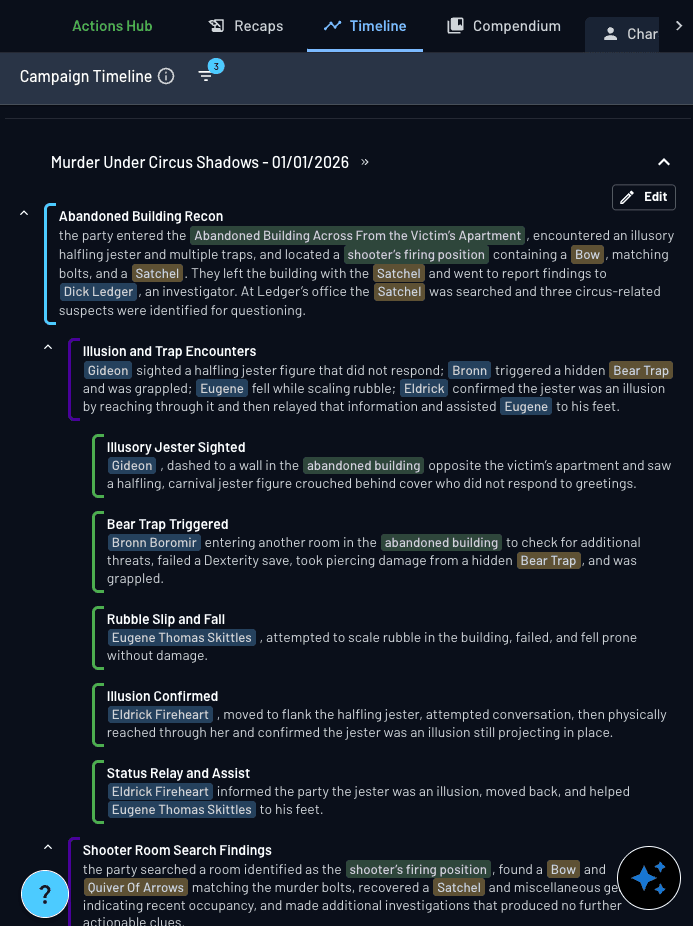Click the Timeline chart-line icon
Screen dimensions: 693x926
tap(330, 25)
